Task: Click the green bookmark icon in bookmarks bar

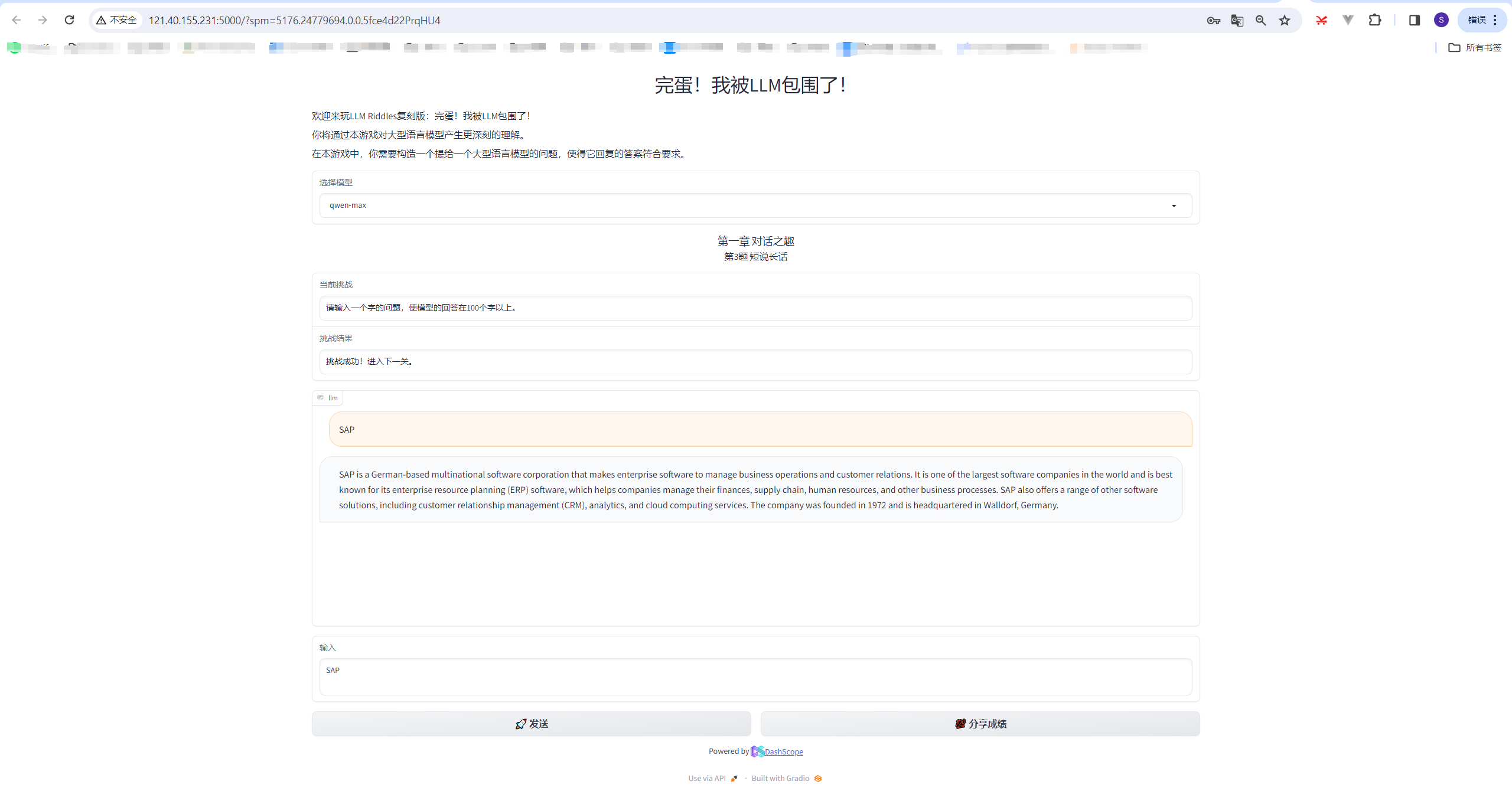Action: pyautogui.click(x=14, y=47)
